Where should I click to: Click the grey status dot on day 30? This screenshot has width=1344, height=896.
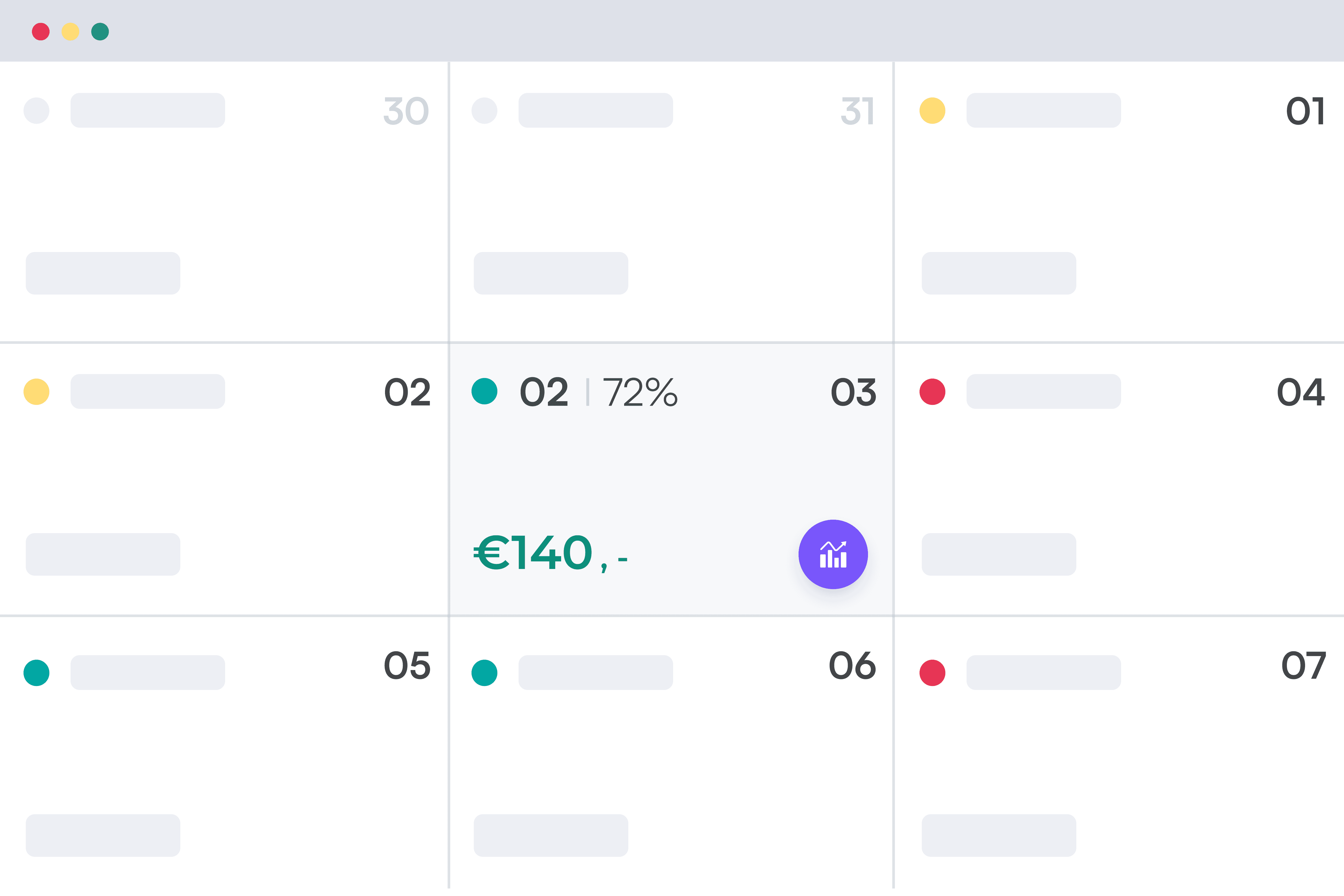37,110
